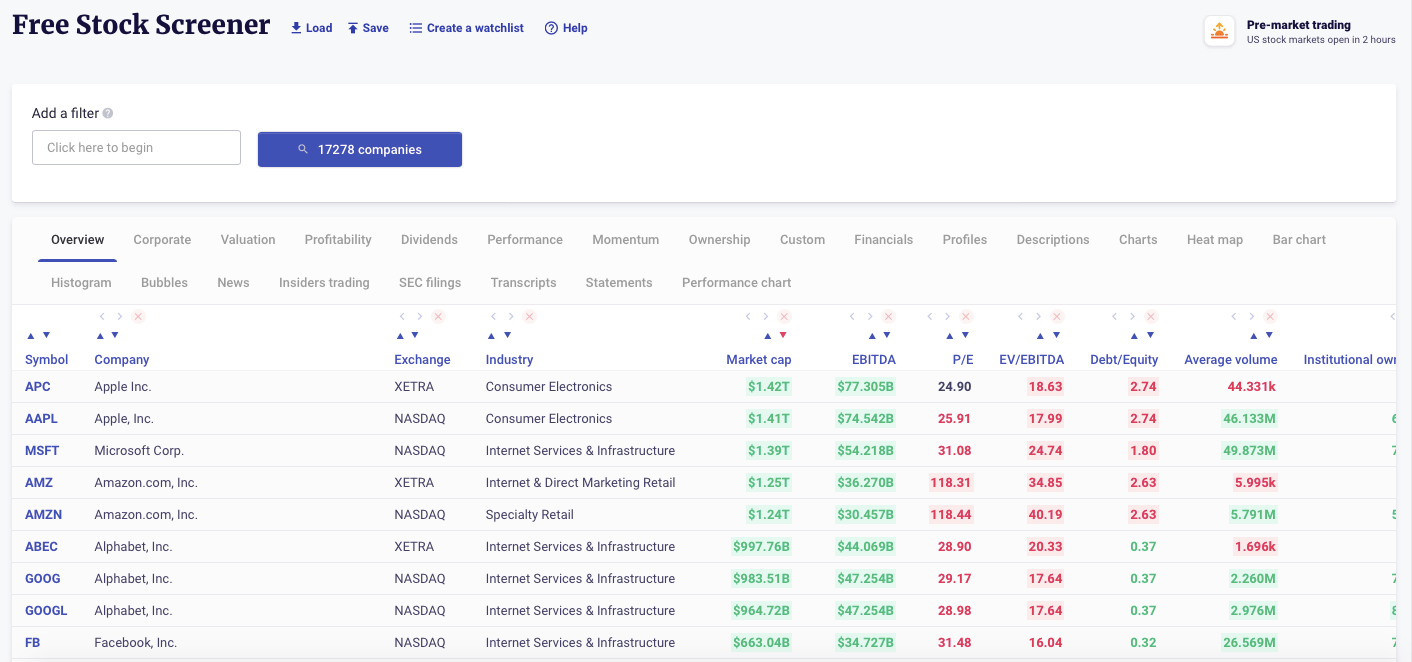
Task: Click the Free Stock Screener title
Action: pyautogui.click(x=141, y=25)
